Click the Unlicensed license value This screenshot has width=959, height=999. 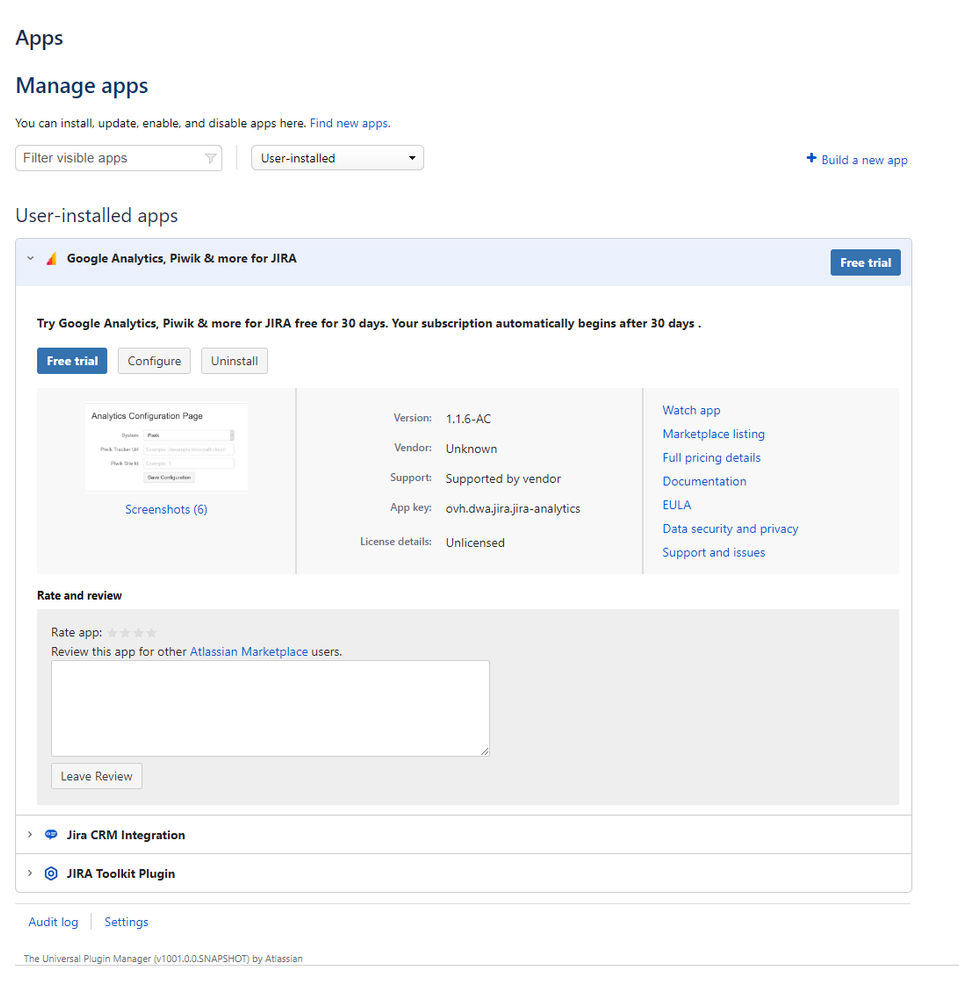pos(475,543)
